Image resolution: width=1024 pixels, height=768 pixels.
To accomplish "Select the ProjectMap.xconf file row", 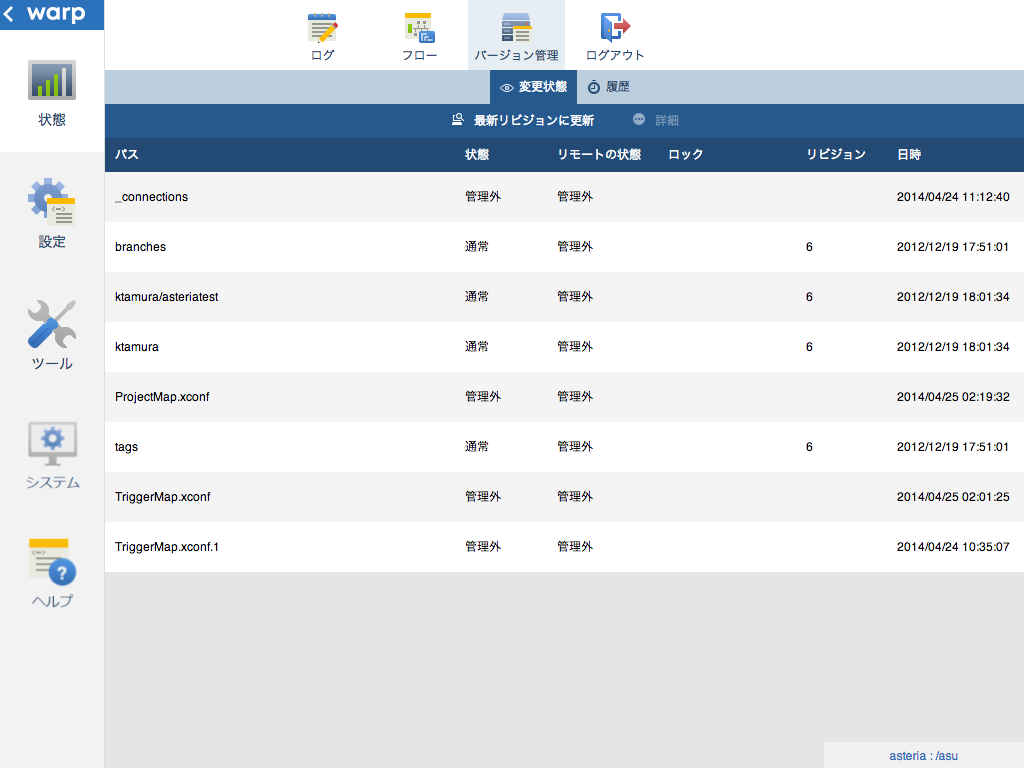I will (x=564, y=396).
